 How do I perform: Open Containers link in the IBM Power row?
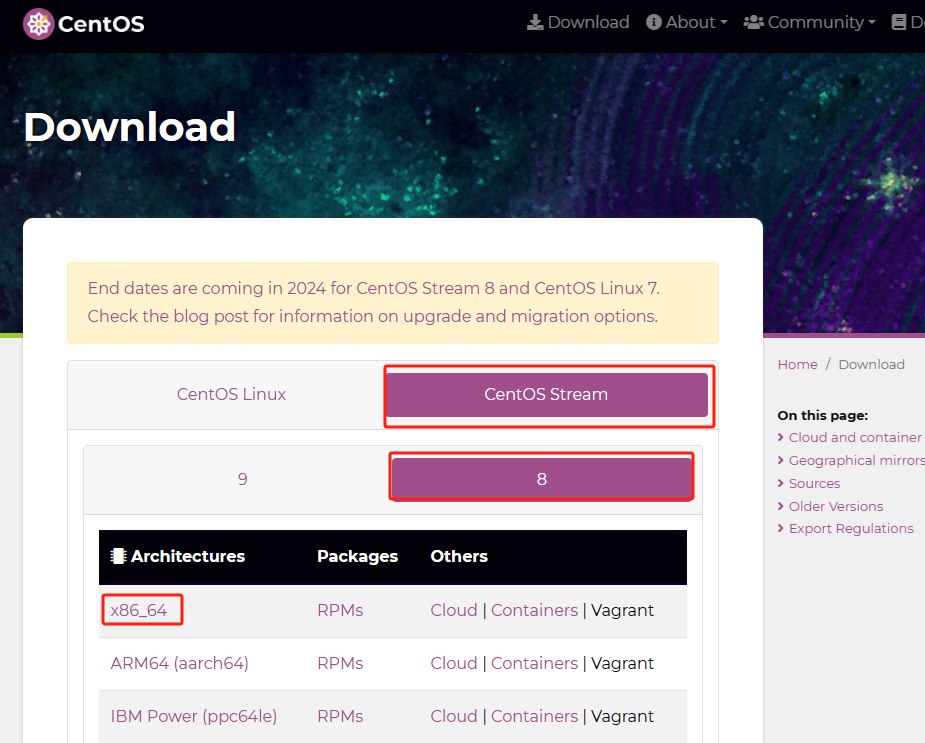point(534,716)
